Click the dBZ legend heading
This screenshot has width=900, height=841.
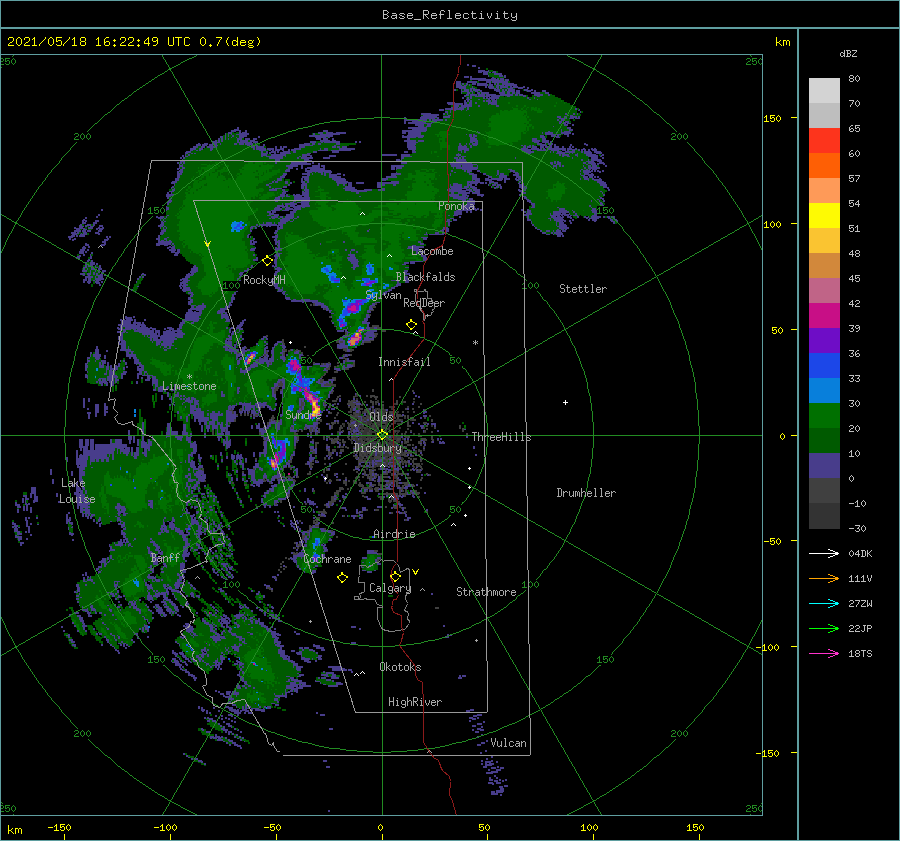(848, 53)
